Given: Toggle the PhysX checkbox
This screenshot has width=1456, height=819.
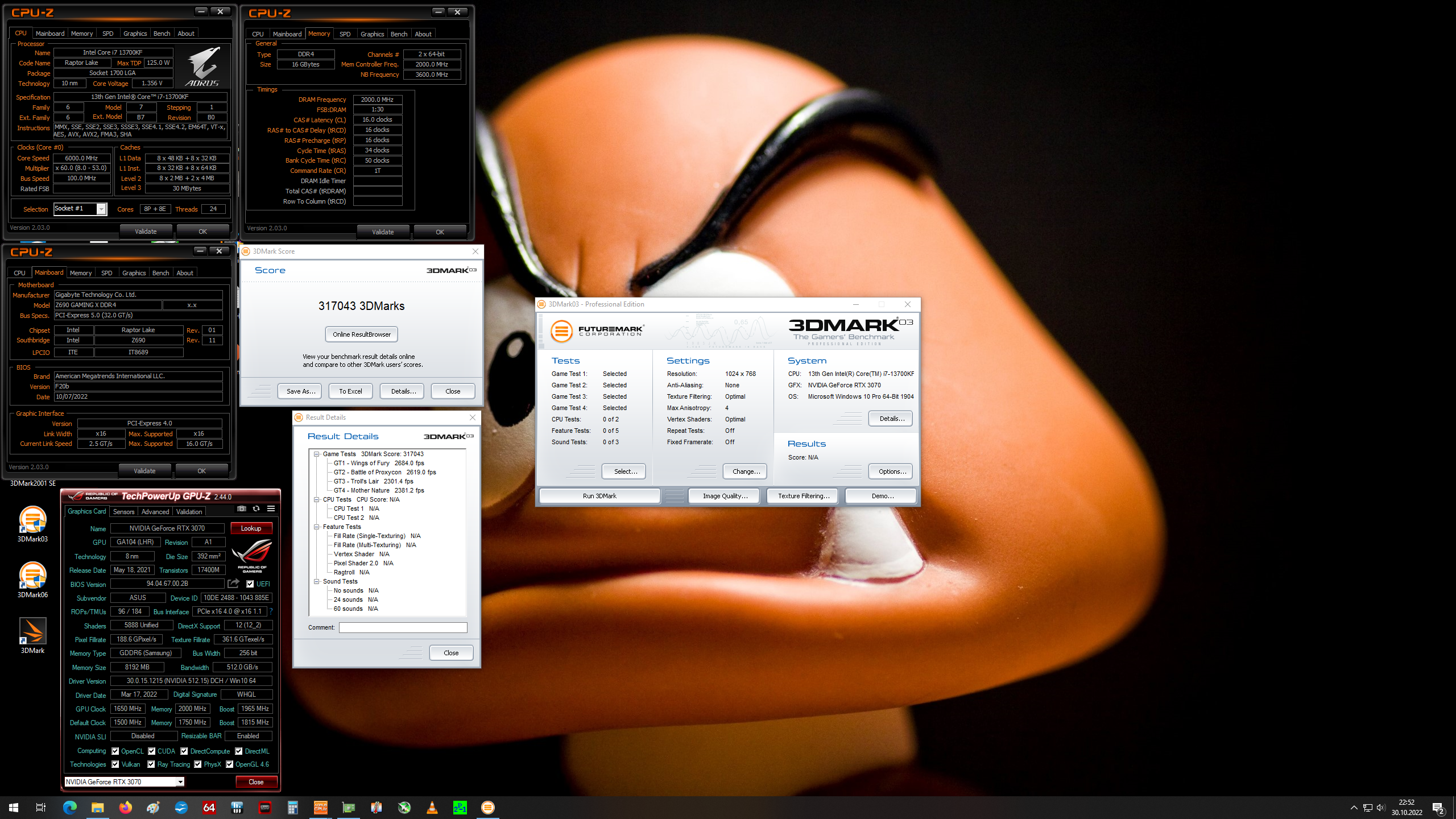Looking at the screenshot, I should pyautogui.click(x=198, y=764).
